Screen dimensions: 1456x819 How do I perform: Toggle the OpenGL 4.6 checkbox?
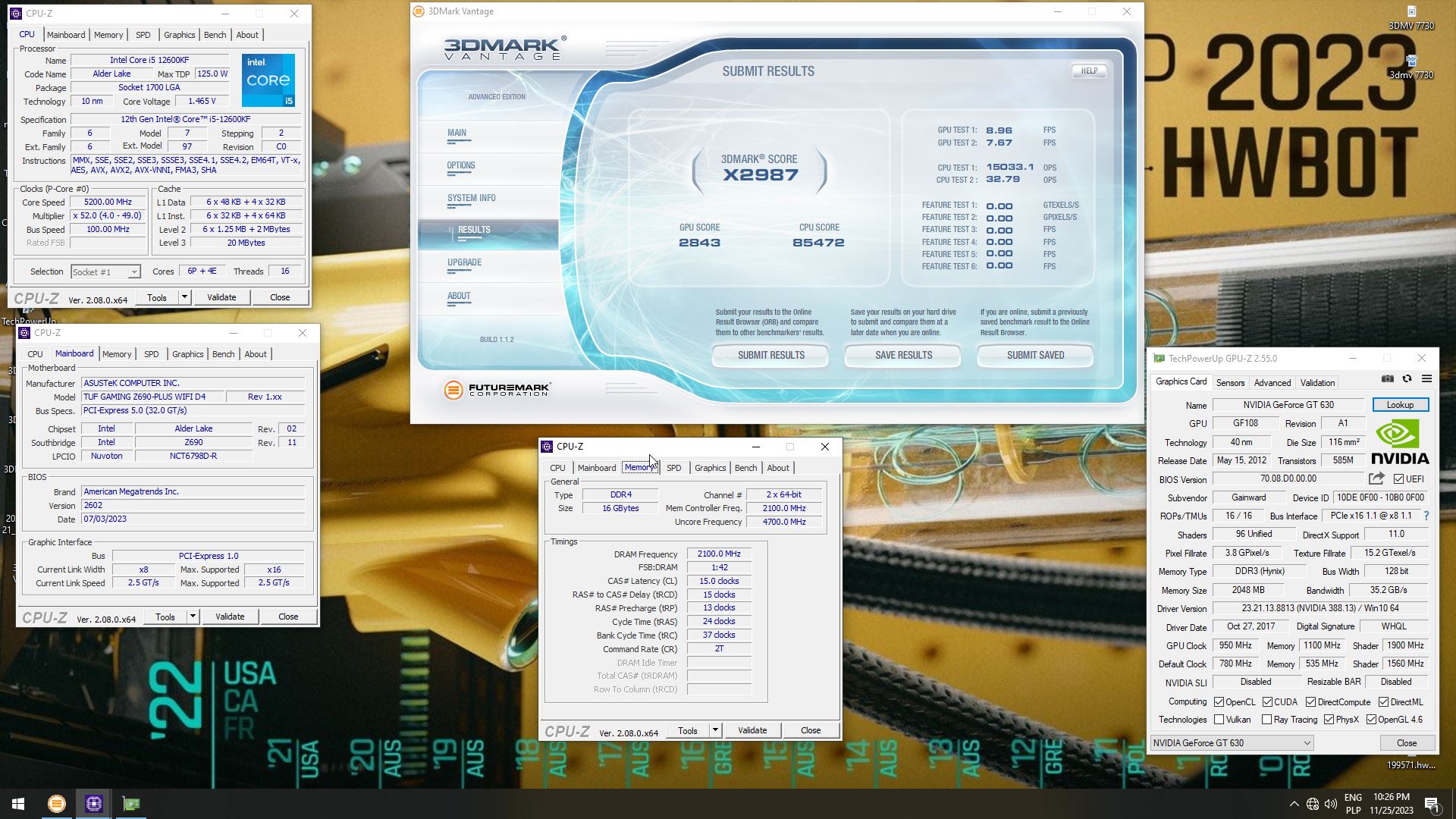(1371, 720)
